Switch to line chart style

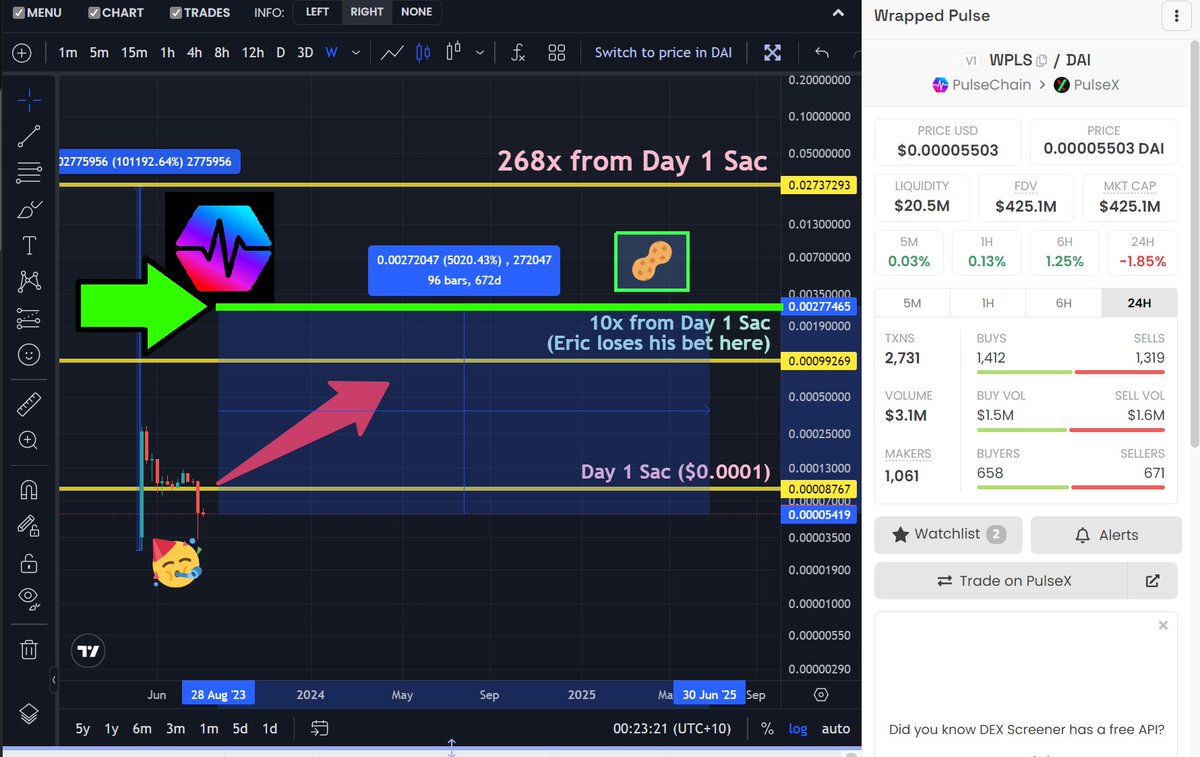point(393,53)
